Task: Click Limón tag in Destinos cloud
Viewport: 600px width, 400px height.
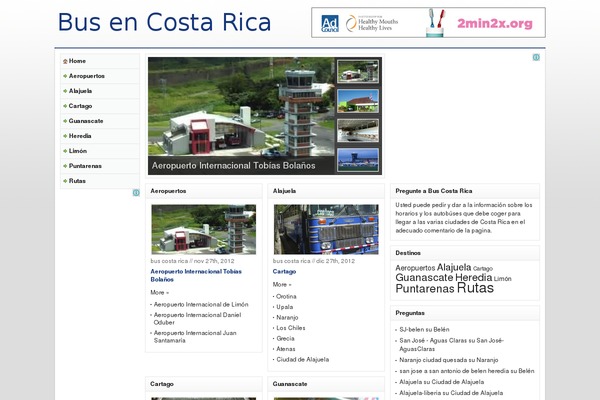Action: tap(503, 279)
